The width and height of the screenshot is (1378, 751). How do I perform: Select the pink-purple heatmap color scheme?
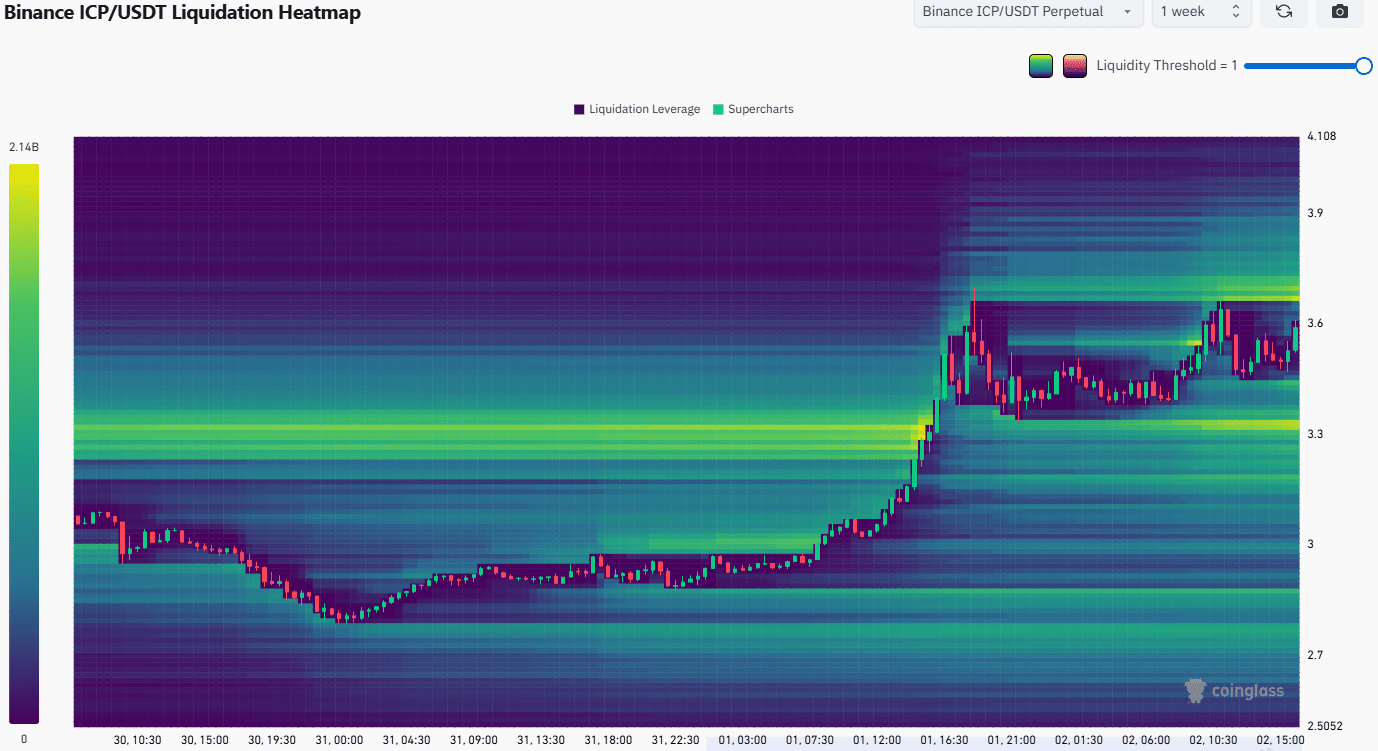[1075, 66]
